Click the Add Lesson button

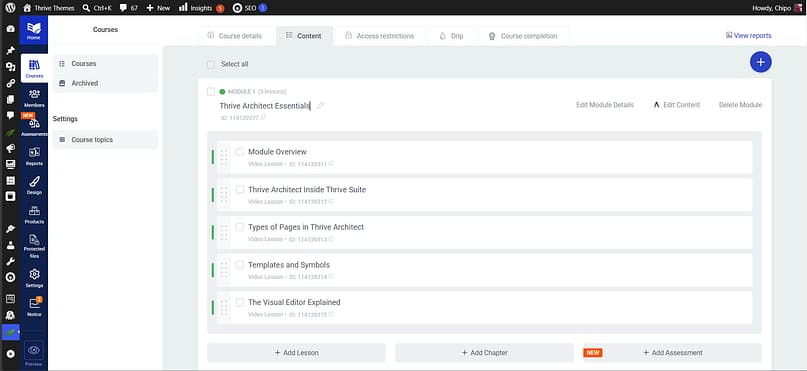(x=296, y=353)
